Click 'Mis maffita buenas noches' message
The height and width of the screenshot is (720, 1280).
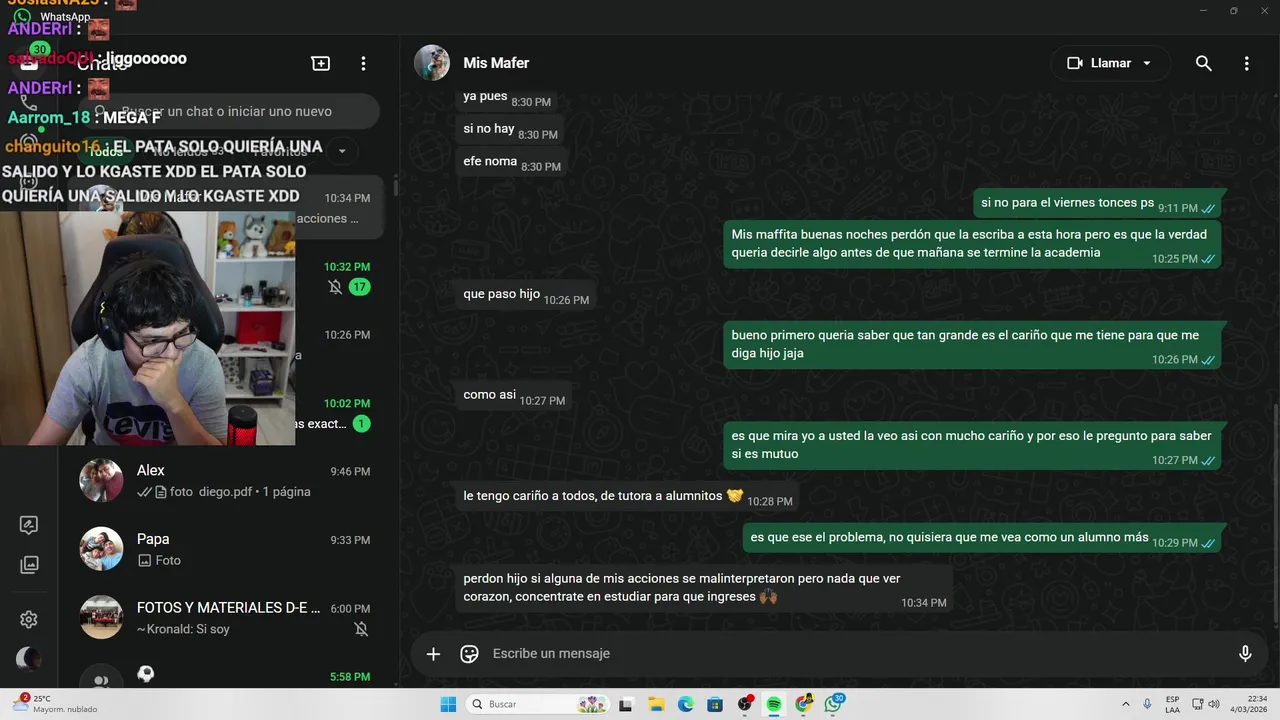(x=972, y=244)
